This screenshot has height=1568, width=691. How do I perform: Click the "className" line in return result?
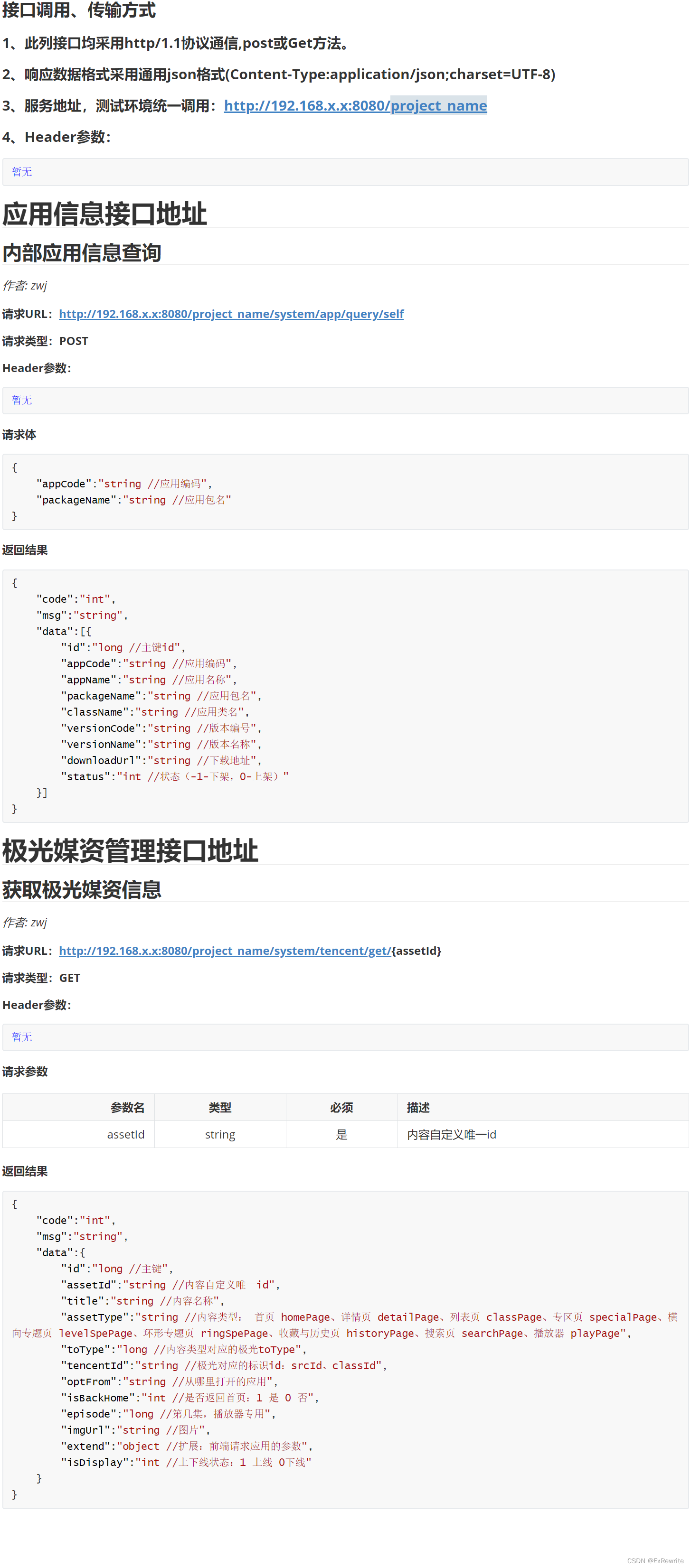pos(155,712)
